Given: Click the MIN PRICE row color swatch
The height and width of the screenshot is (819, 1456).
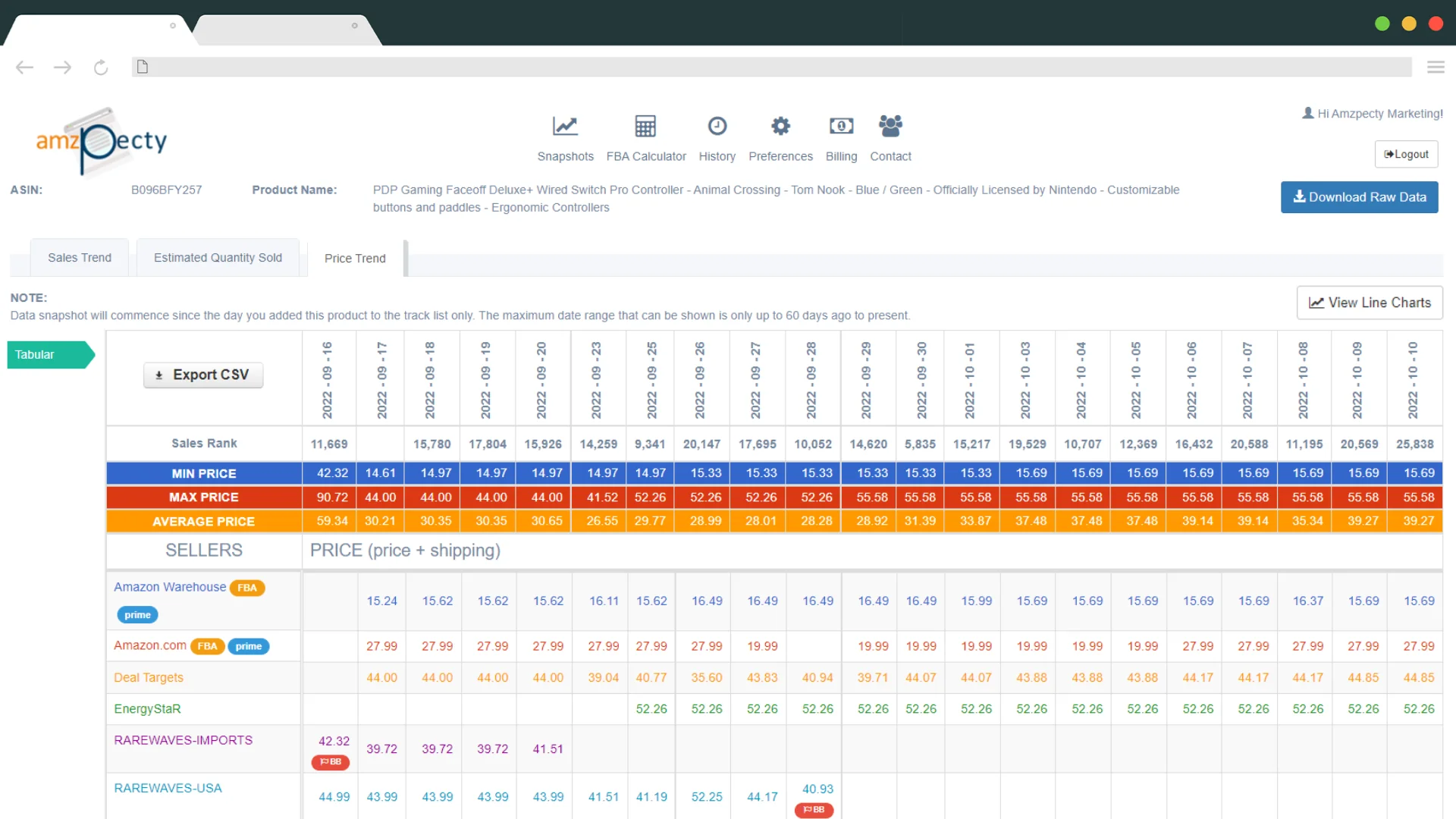Looking at the screenshot, I should (x=204, y=472).
